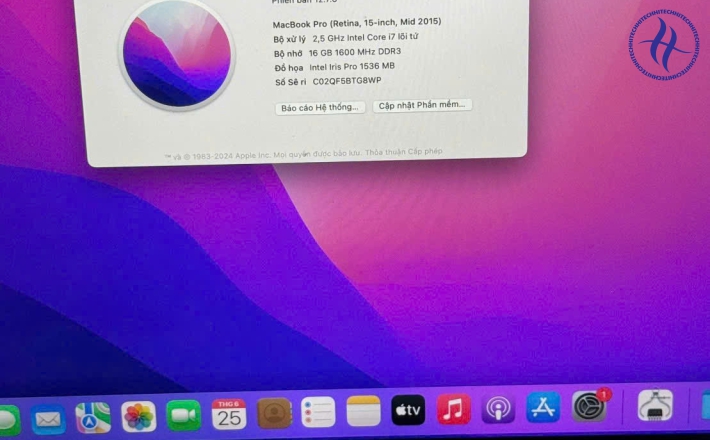Open the Mail app in the Dock
The width and height of the screenshot is (710, 440).
[48, 419]
